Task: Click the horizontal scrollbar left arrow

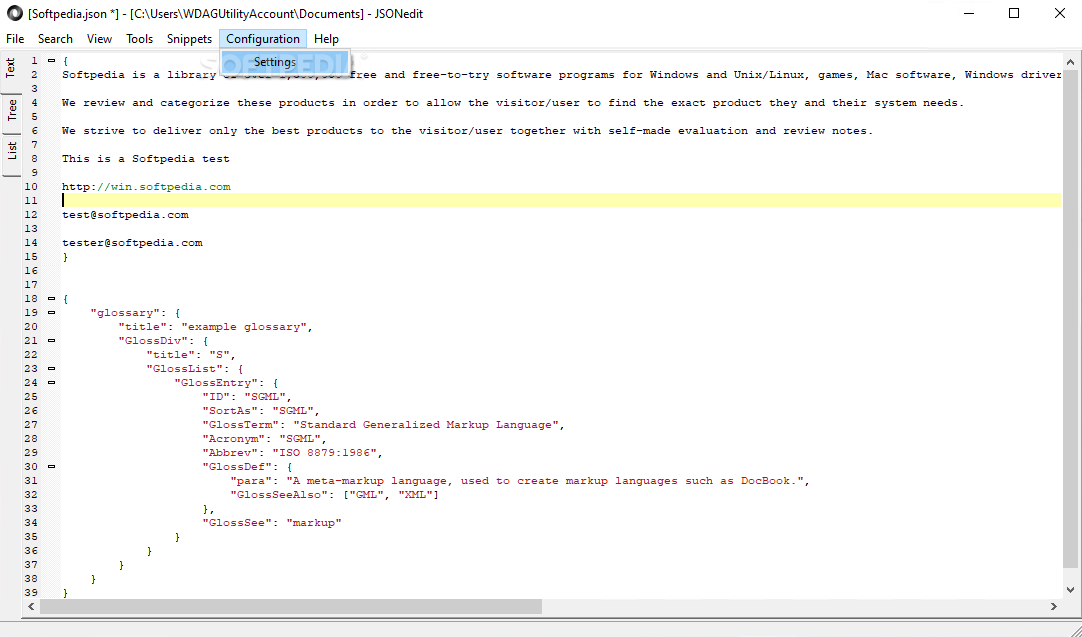Action: [x=31, y=607]
